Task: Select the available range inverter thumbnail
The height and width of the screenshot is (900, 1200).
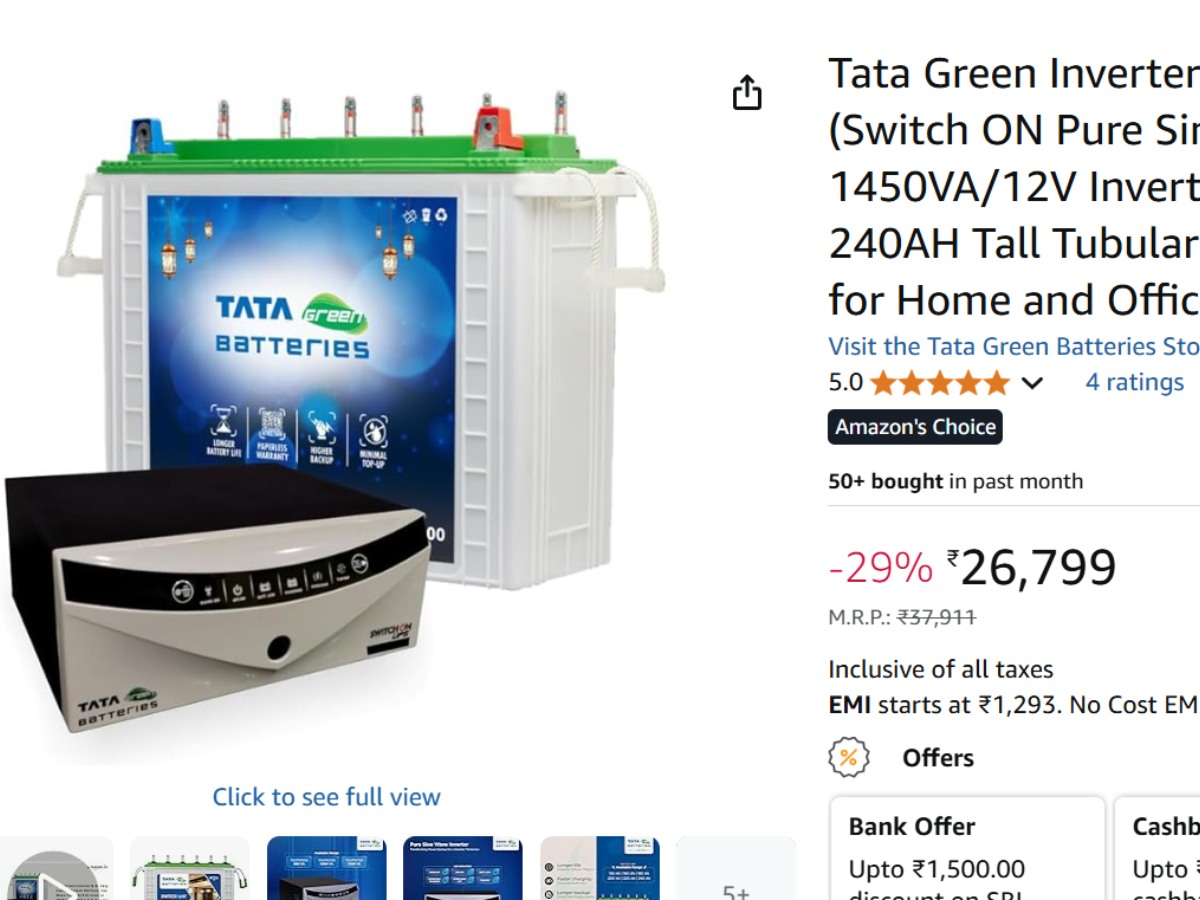Action: tap(326, 868)
